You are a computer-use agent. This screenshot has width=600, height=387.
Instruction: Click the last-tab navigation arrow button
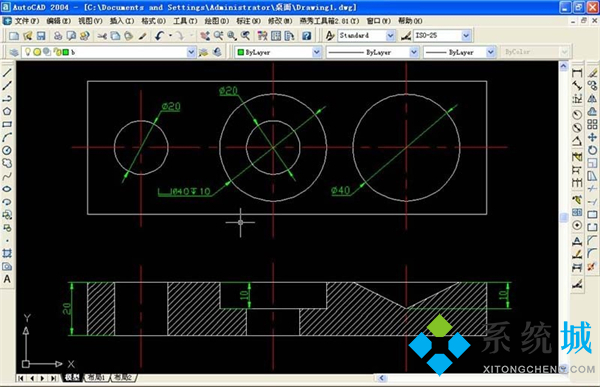(53, 378)
